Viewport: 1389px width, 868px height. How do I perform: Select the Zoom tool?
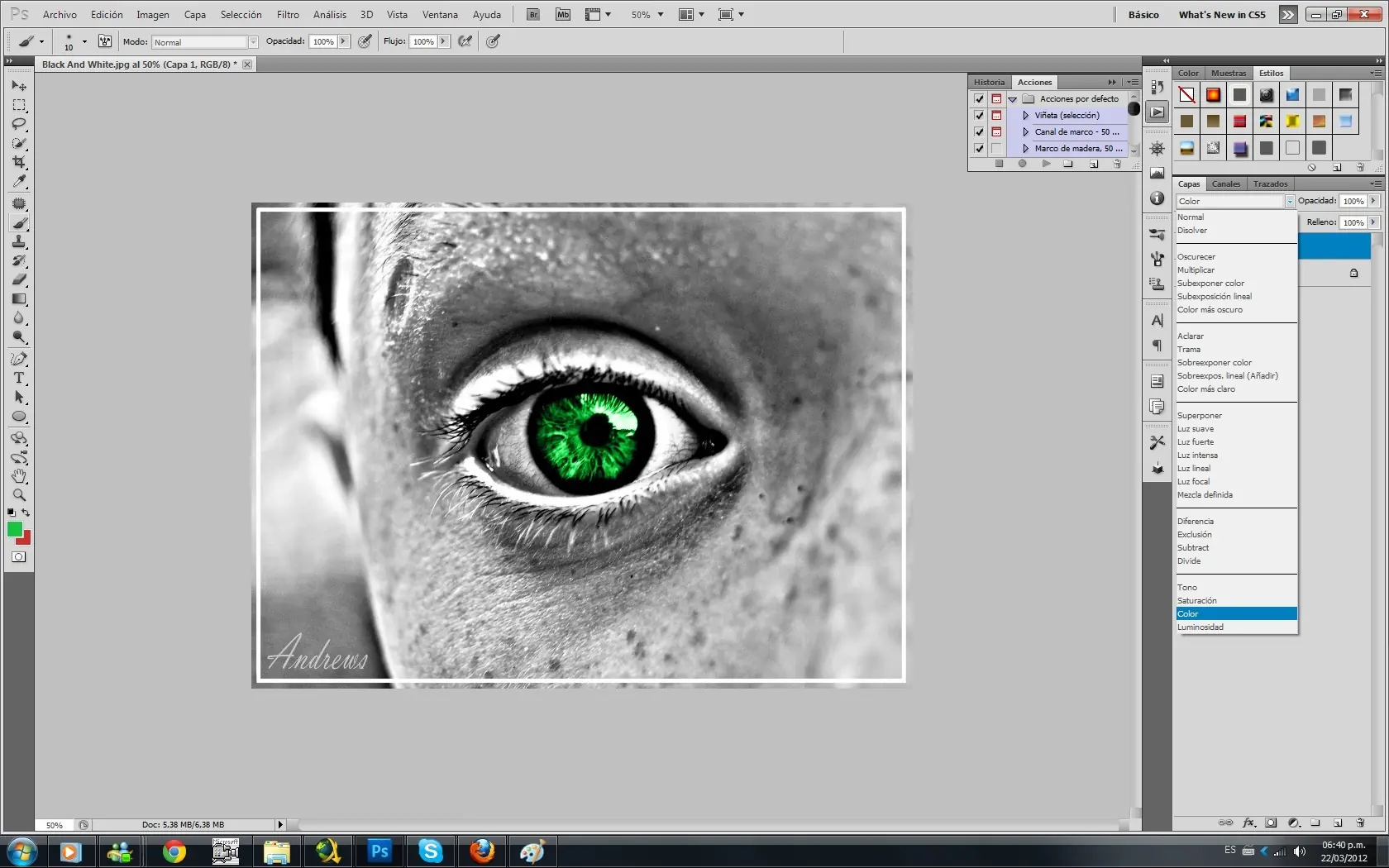[x=19, y=495]
